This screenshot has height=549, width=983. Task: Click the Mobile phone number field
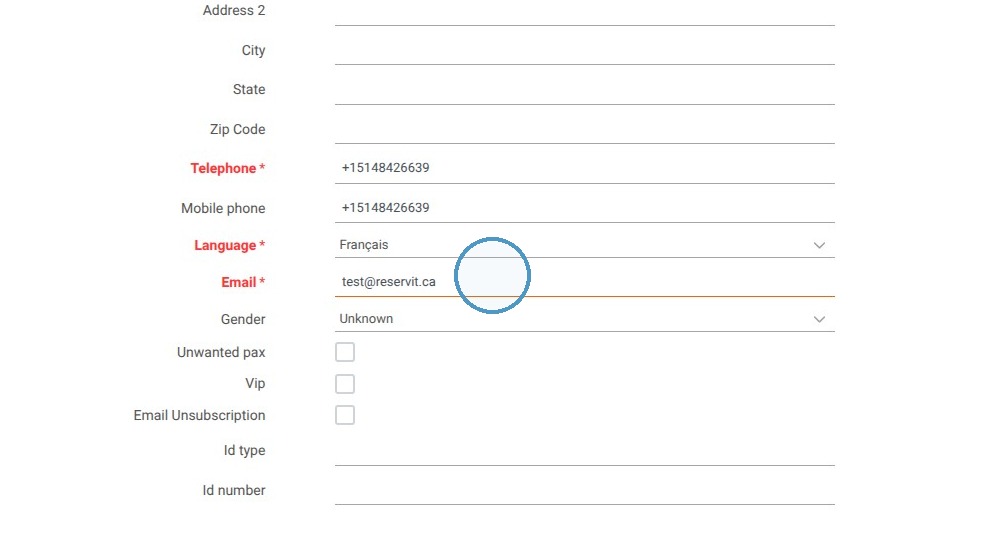coord(584,208)
